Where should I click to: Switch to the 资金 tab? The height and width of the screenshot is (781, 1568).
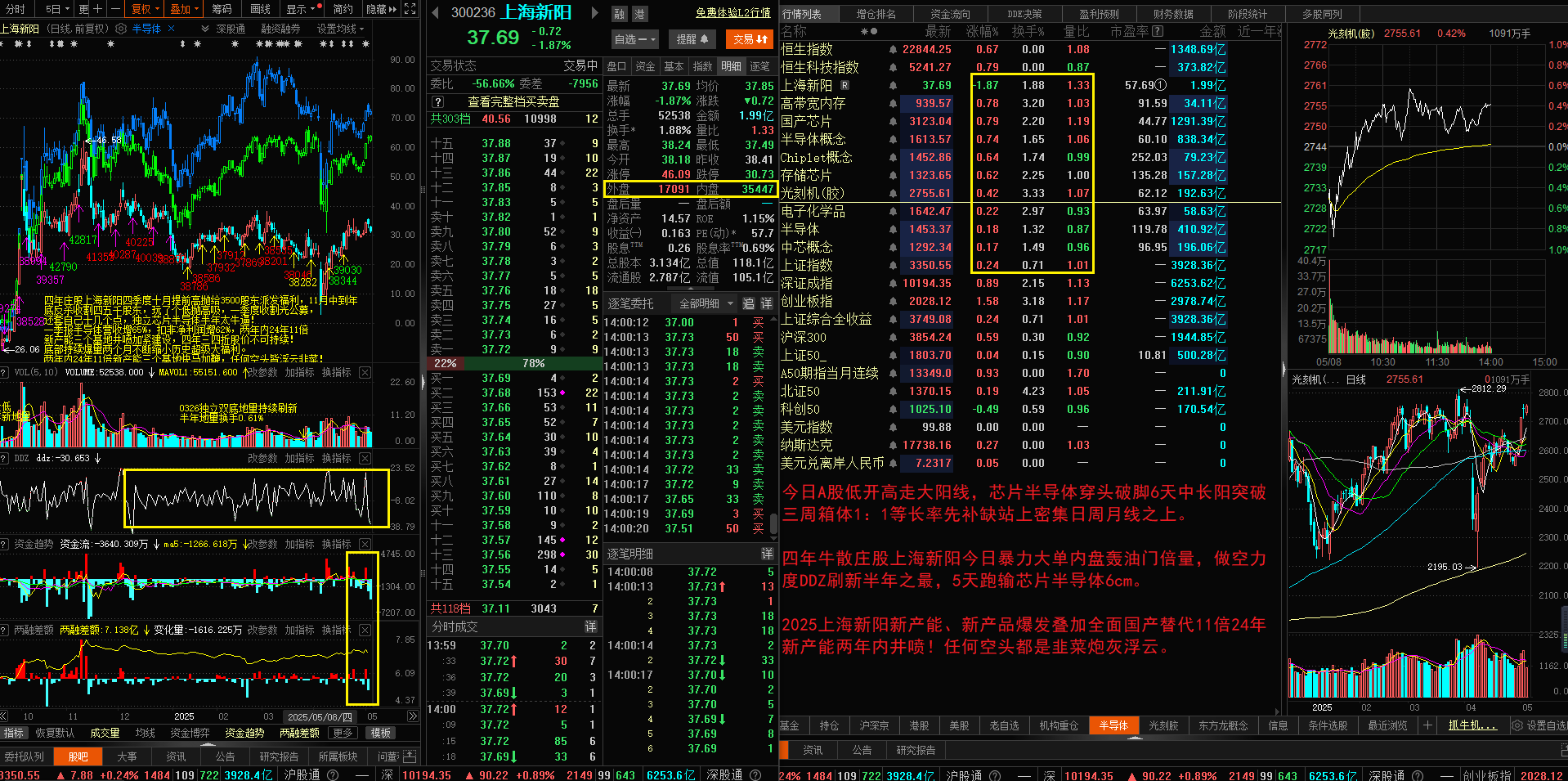[x=645, y=66]
